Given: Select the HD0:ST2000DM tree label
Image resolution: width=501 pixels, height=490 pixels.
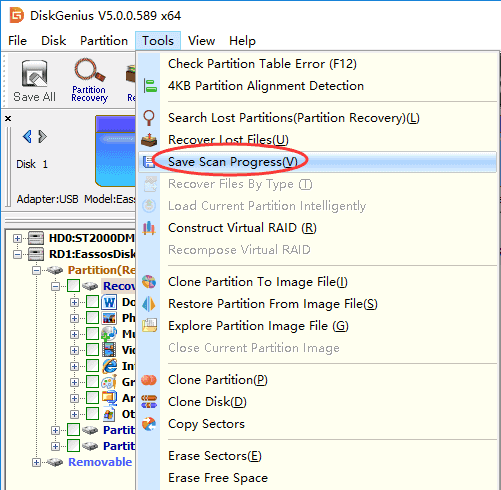Looking at the screenshot, I should pyautogui.click(x=92, y=238).
